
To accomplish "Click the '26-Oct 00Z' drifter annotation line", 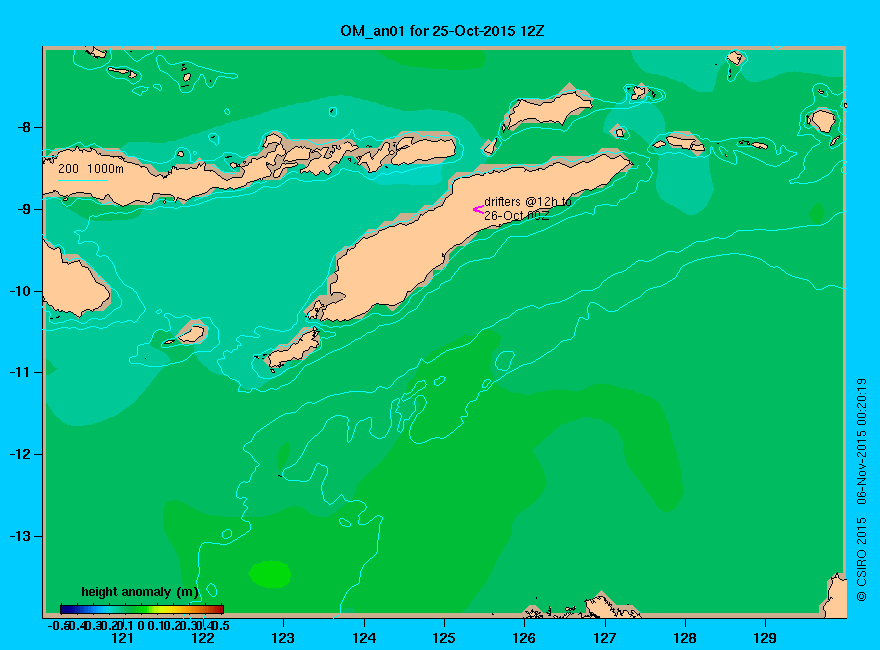I will 517,216.
